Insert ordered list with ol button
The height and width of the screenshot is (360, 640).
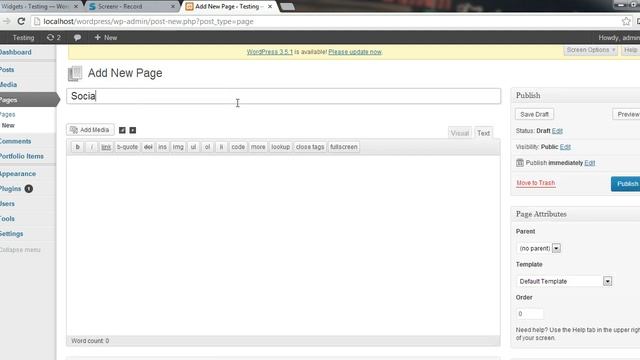[x=207, y=147]
